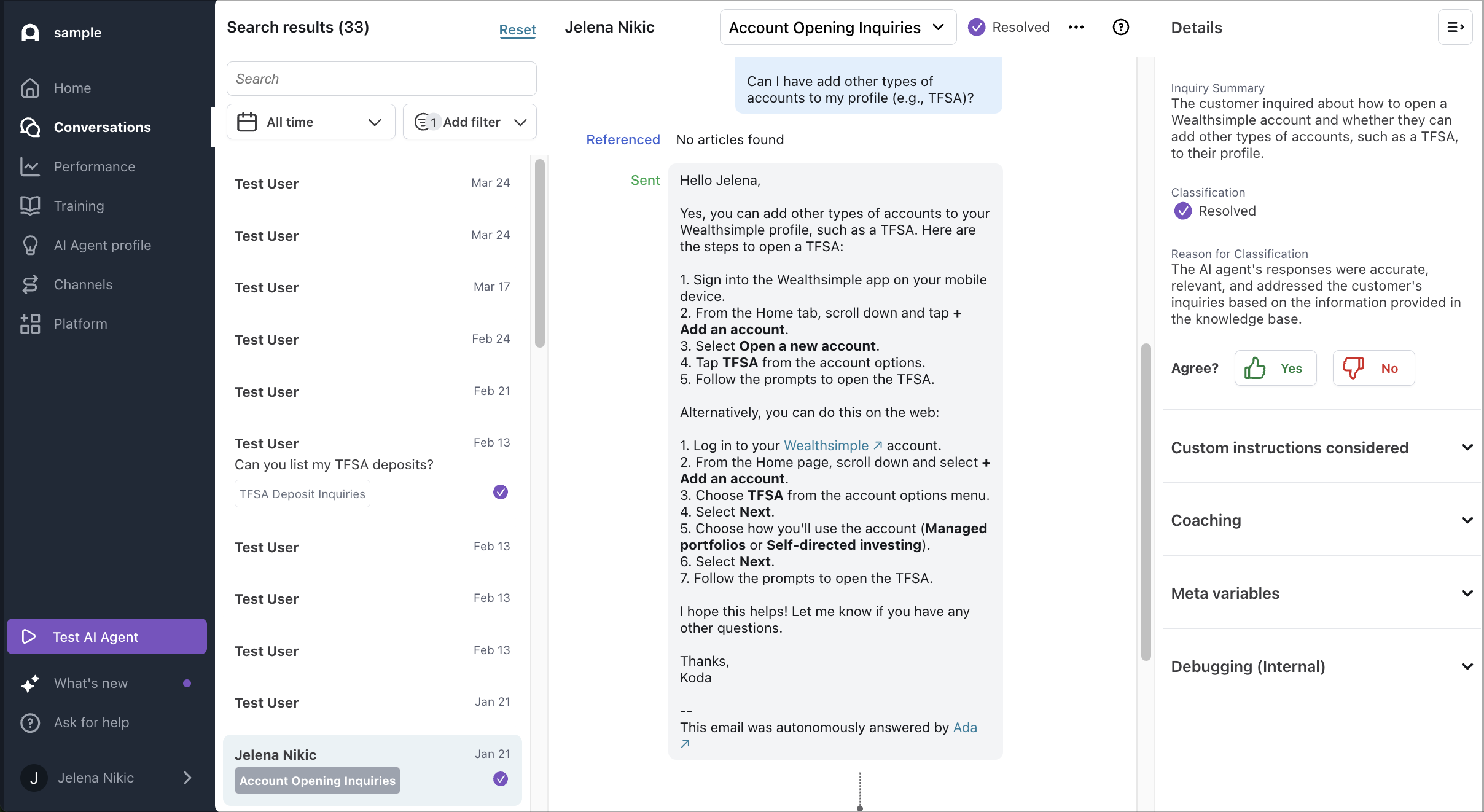Open the All time date range dropdown
The image size is (1484, 812).
coord(311,122)
